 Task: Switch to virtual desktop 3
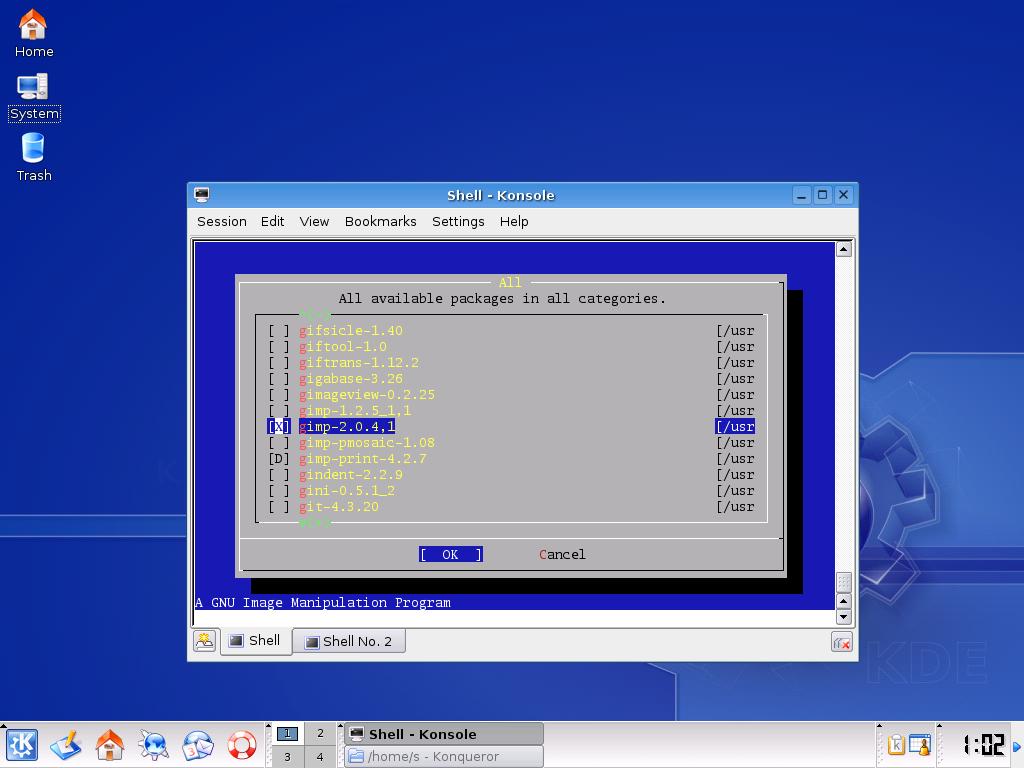[287, 757]
